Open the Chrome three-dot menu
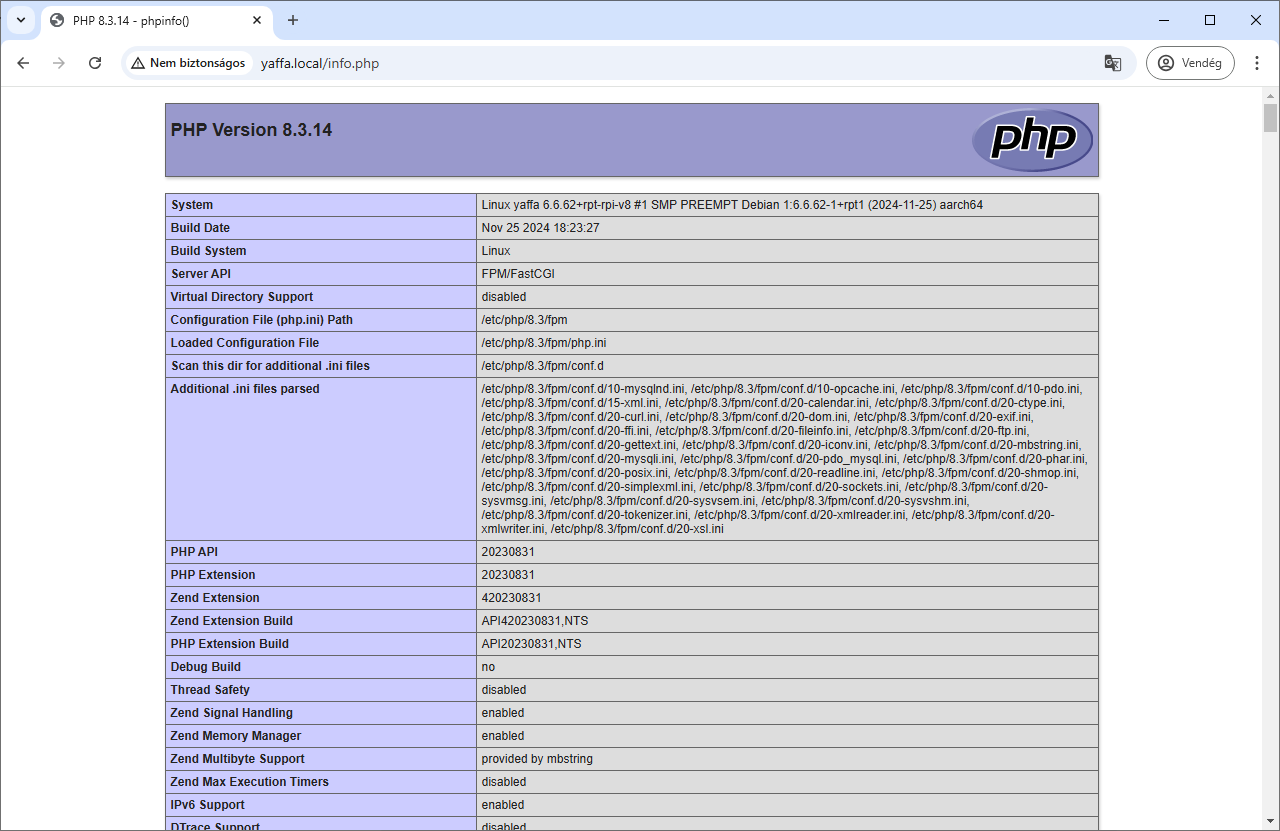1280x831 pixels. (x=1256, y=63)
